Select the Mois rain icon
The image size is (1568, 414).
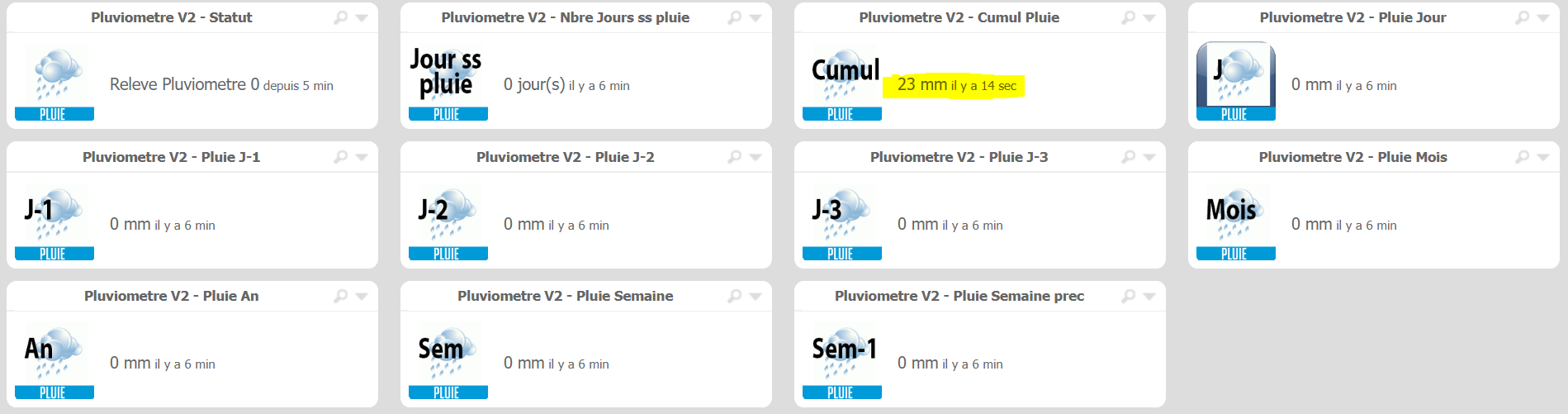click(x=1236, y=221)
